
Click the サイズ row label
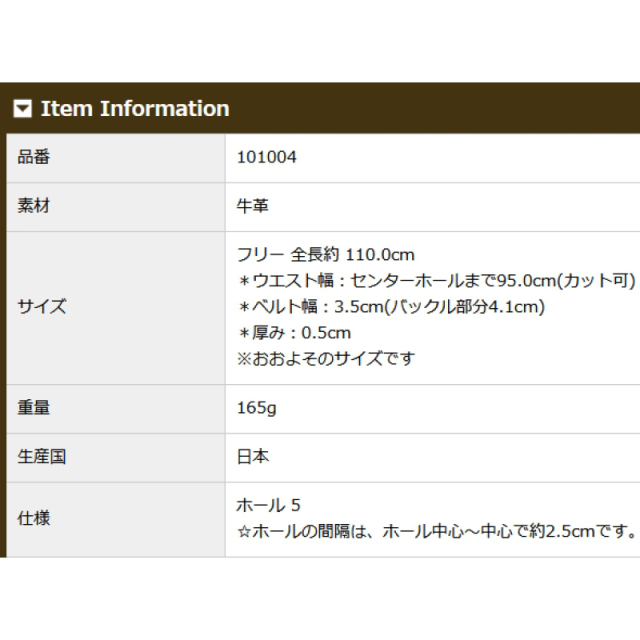[x=42, y=307]
